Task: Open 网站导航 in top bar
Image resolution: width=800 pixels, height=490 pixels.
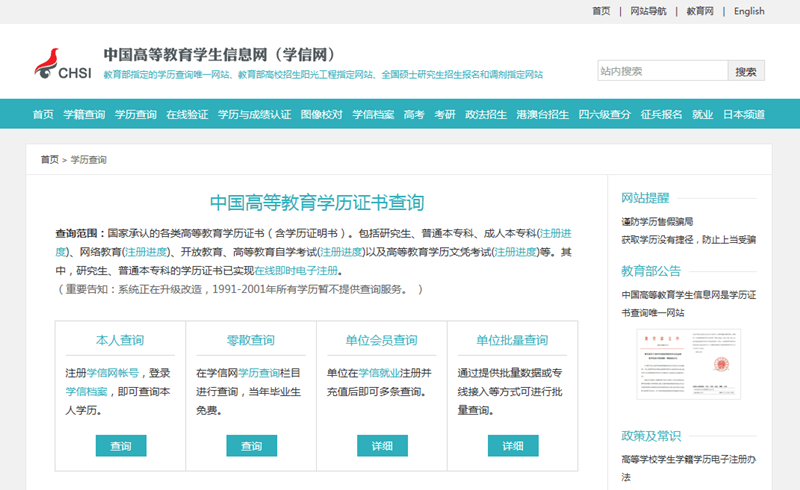Action: (x=648, y=11)
